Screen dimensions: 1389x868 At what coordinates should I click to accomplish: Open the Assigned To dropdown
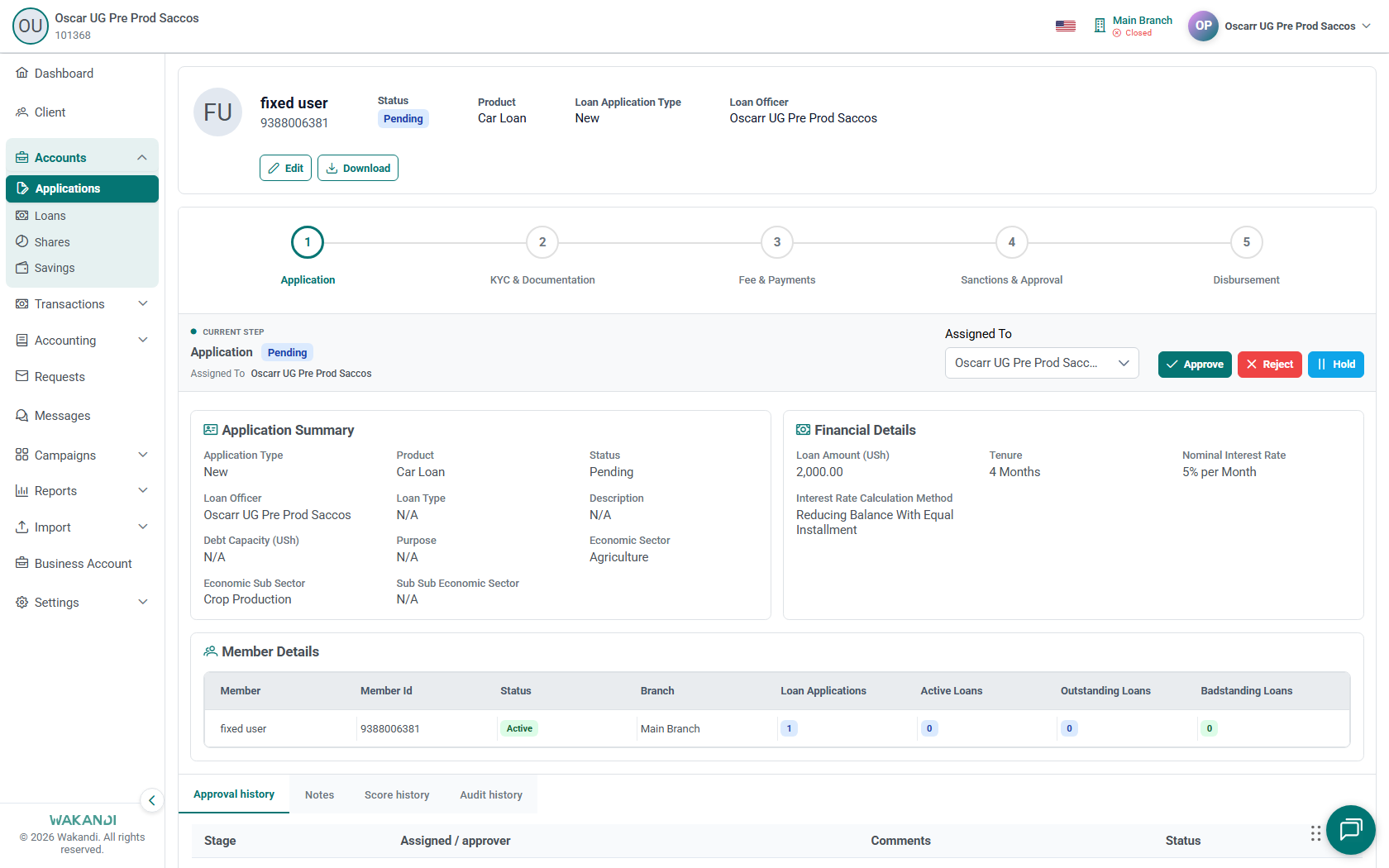(x=1042, y=363)
